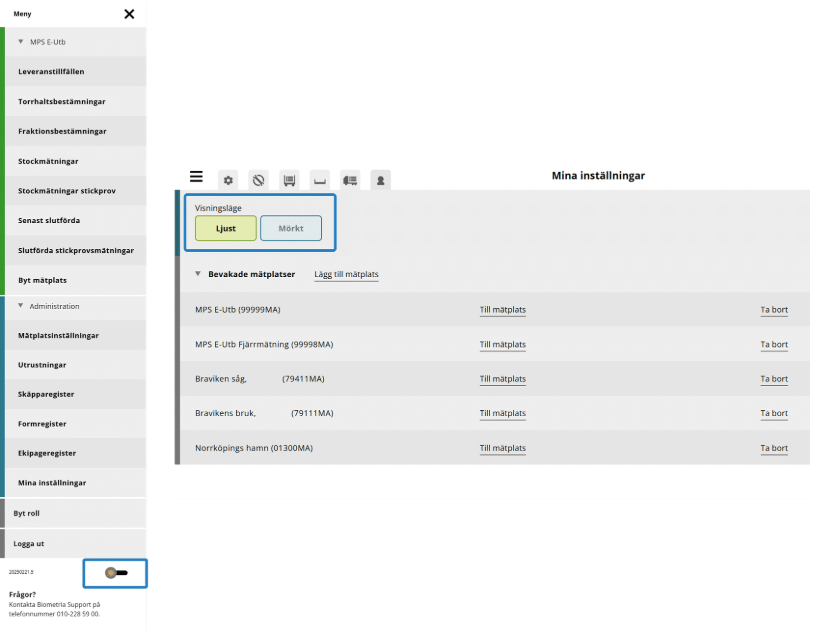Go to Till mätplats for Braviken såg
816x633 pixels.
pos(502,379)
